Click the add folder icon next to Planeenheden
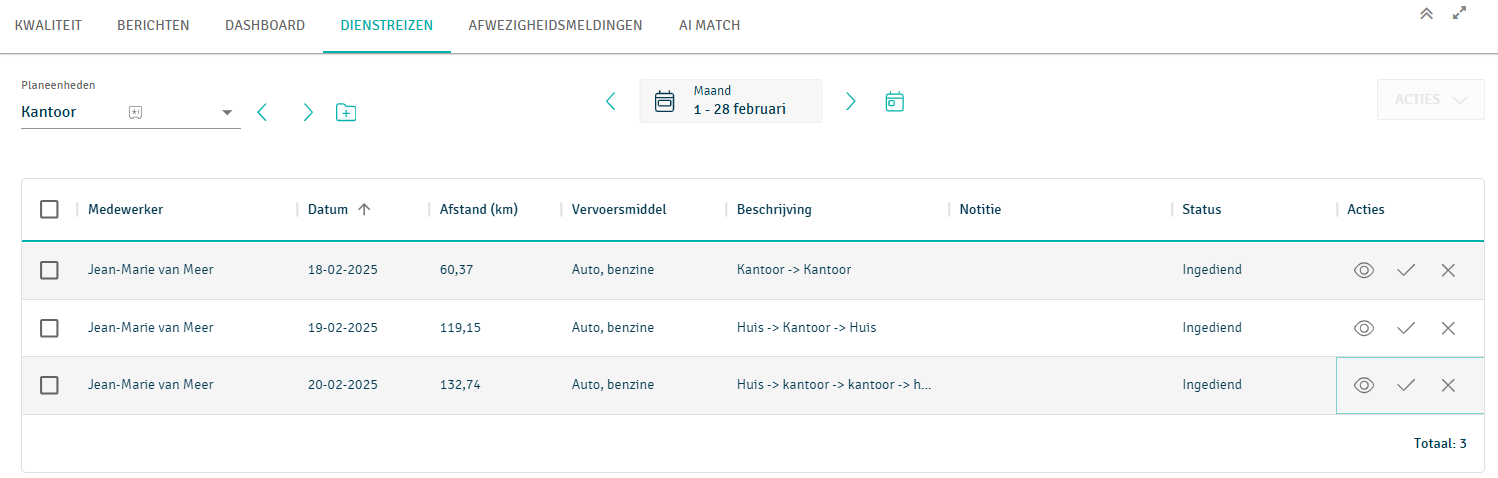1498x478 pixels. [346, 112]
